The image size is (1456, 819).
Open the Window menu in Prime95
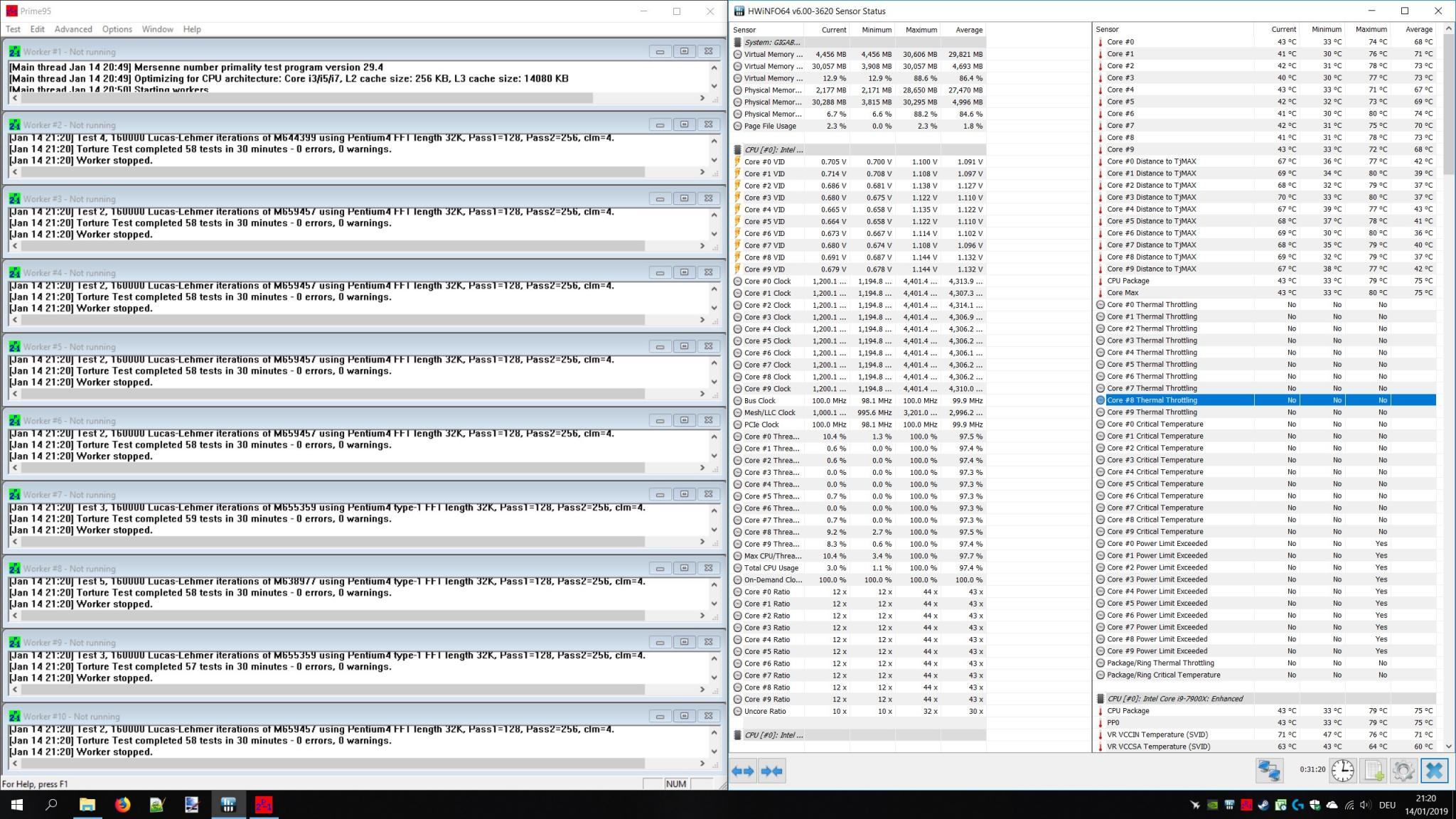157,29
